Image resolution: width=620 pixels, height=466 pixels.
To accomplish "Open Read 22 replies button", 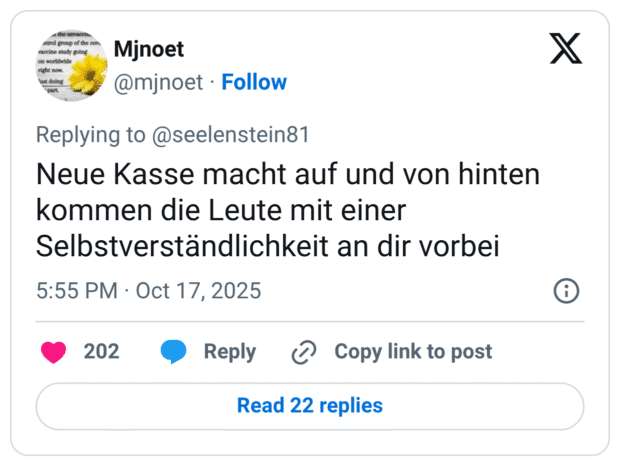I will pyautogui.click(x=310, y=406).
